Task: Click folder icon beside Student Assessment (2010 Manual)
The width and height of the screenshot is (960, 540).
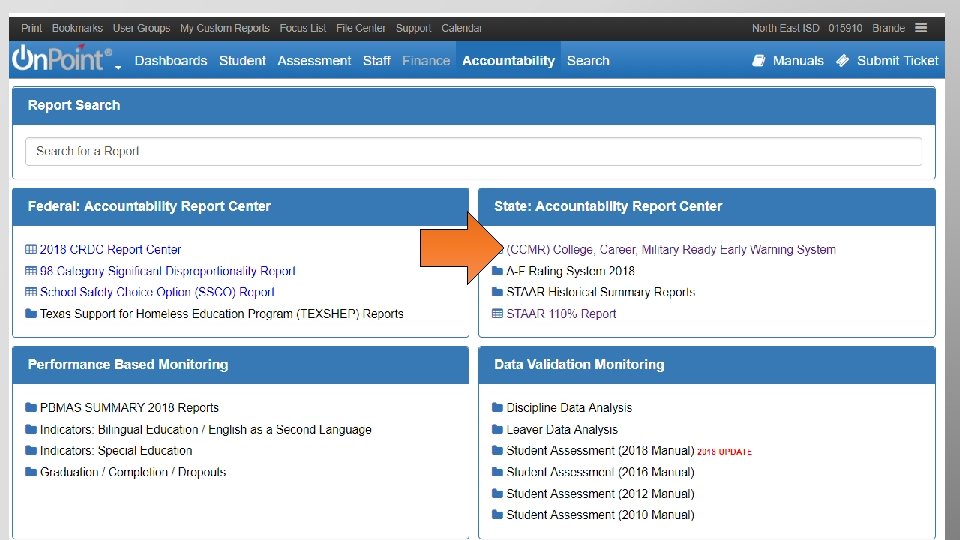Action: pos(497,514)
